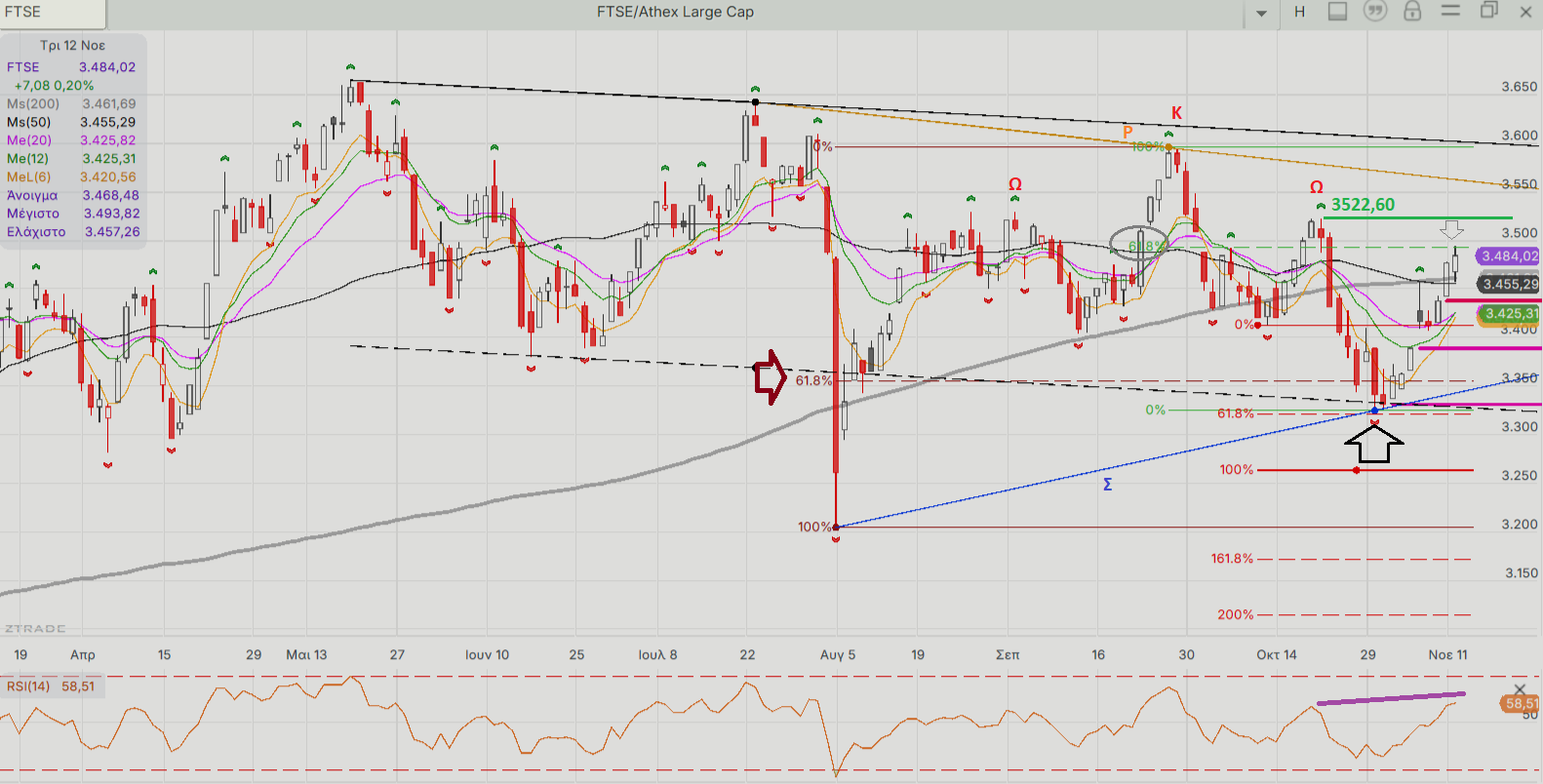
Task: Select the green 3522,60 level label
Action: click(1363, 205)
